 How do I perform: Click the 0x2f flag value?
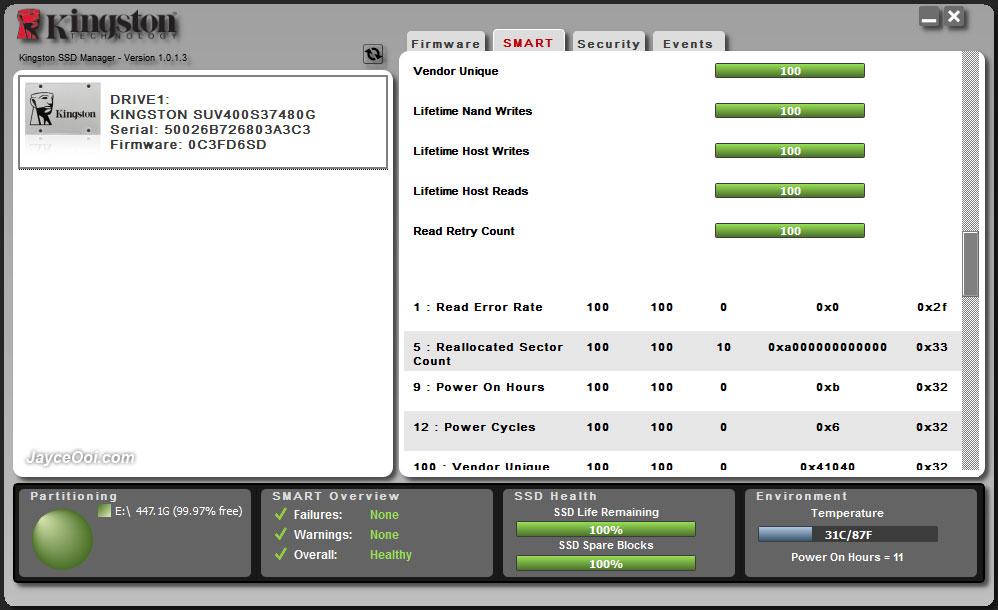click(932, 307)
